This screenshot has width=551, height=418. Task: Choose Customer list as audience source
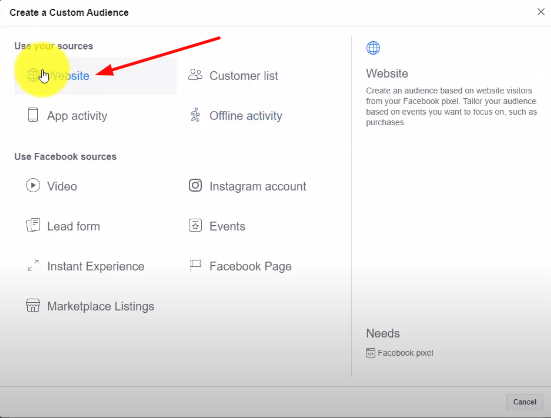(244, 76)
